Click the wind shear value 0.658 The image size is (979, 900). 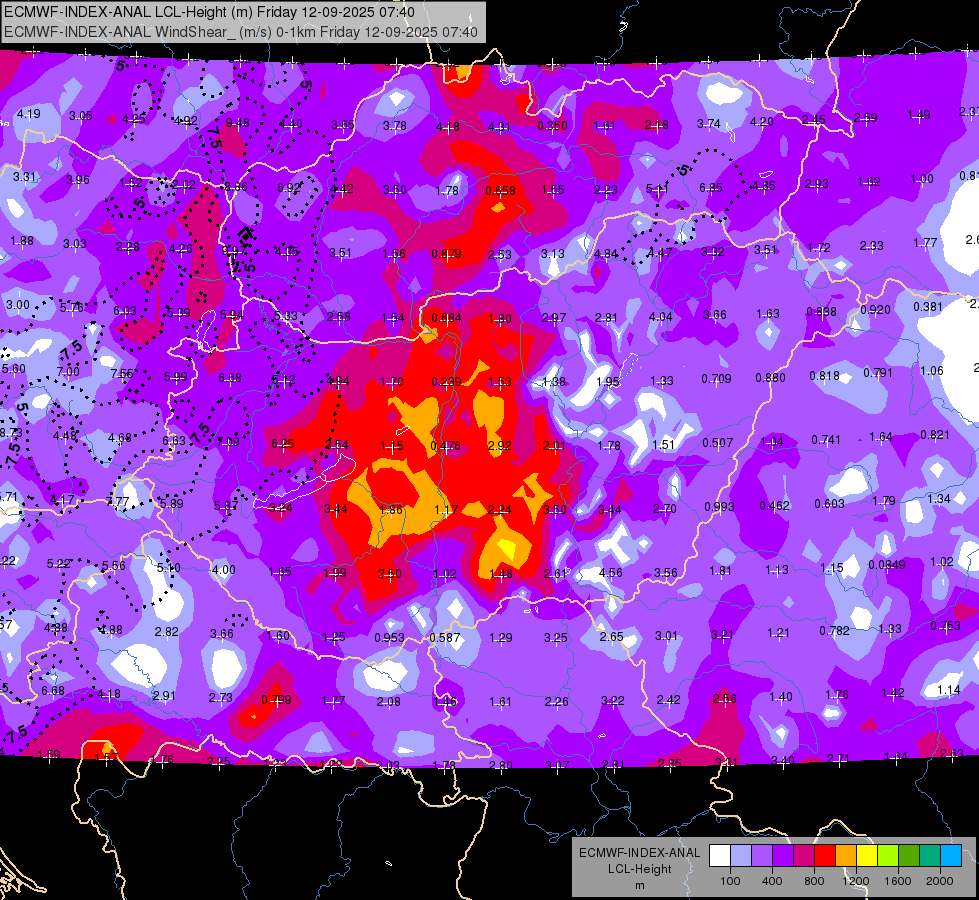[x=501, y=190]
